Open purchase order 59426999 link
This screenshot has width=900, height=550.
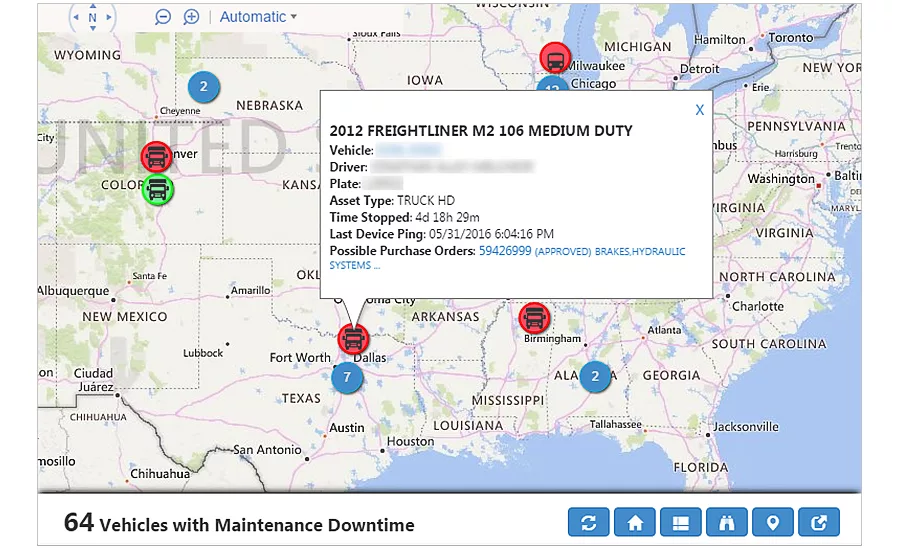pyautogui.click(x=505, y=251)
